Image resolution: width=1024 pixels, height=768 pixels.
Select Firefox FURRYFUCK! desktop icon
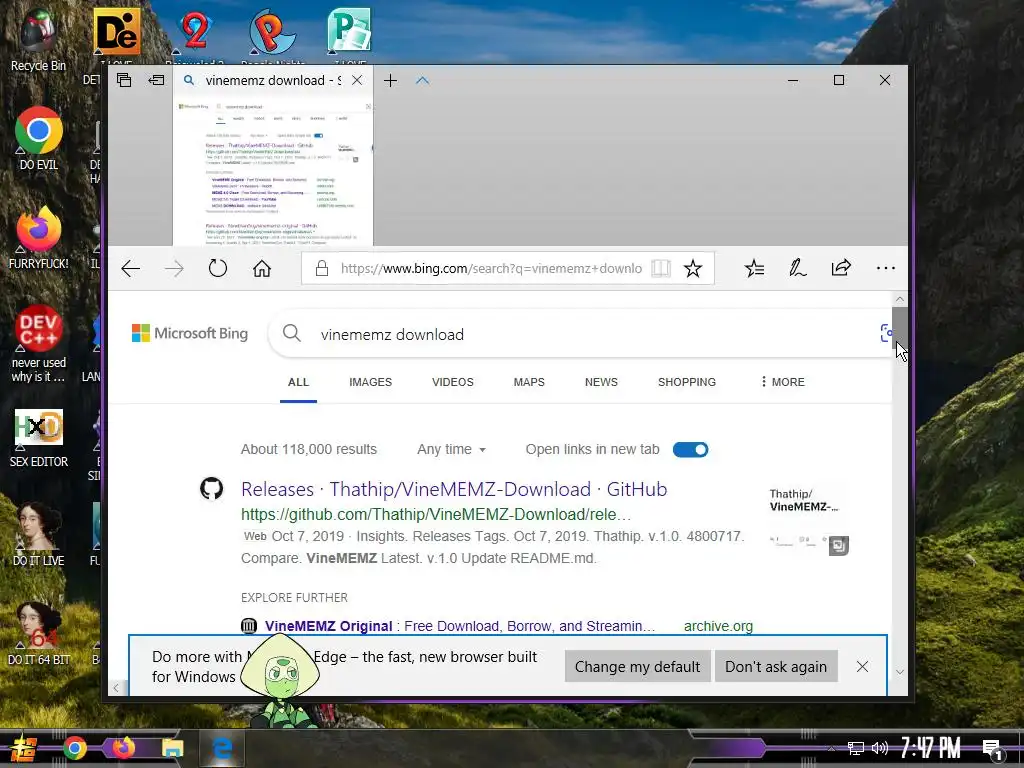coord(39,238)
